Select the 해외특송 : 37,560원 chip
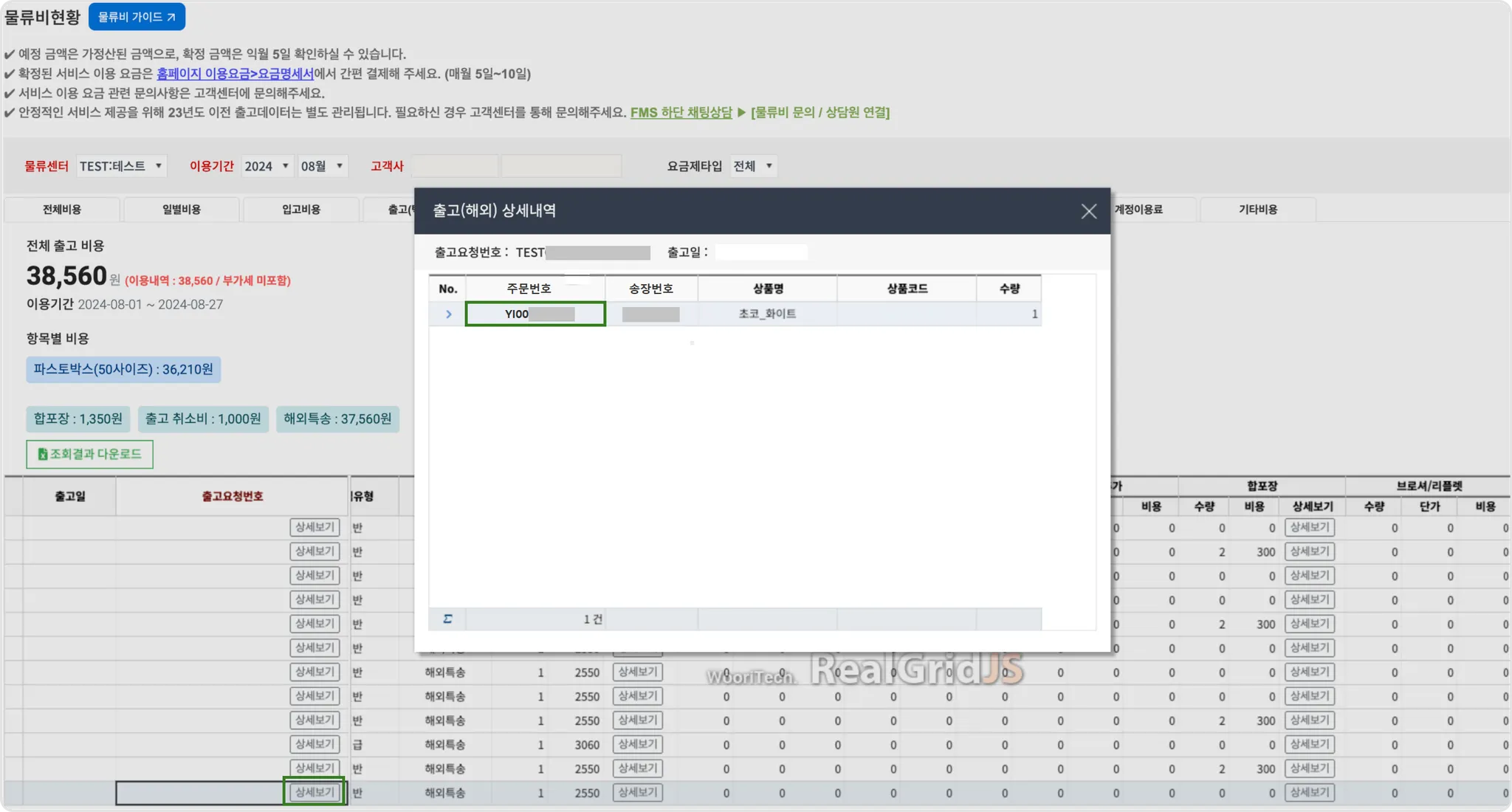Viewport: 1512px width, 812px height. click(337, 419)
